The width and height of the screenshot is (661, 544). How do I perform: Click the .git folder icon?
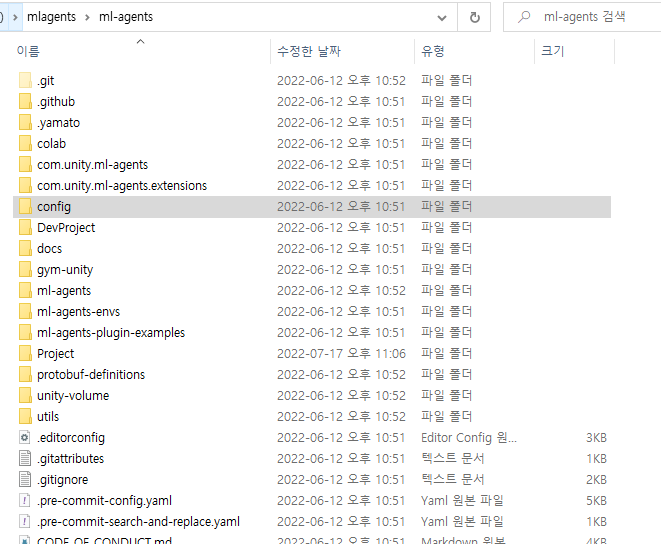(x=25, y=80)
